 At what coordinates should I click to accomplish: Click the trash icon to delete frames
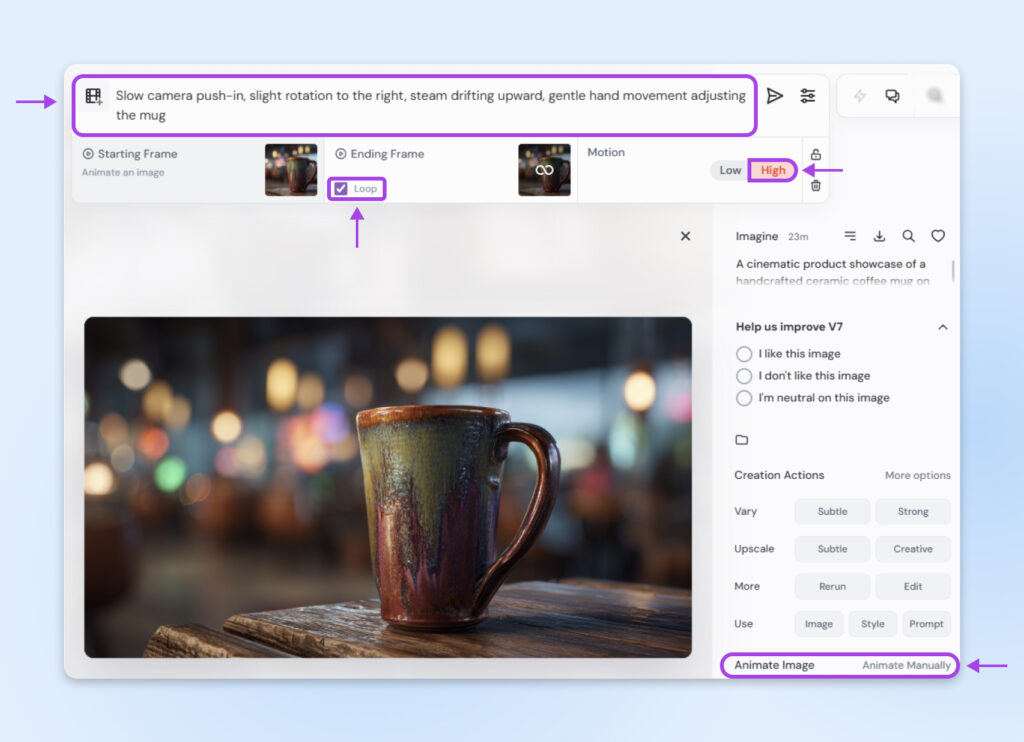(816, 185)
